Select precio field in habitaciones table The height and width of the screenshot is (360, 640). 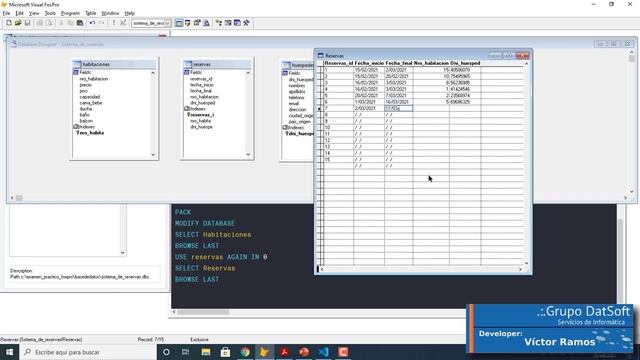(x=86, y=85)
